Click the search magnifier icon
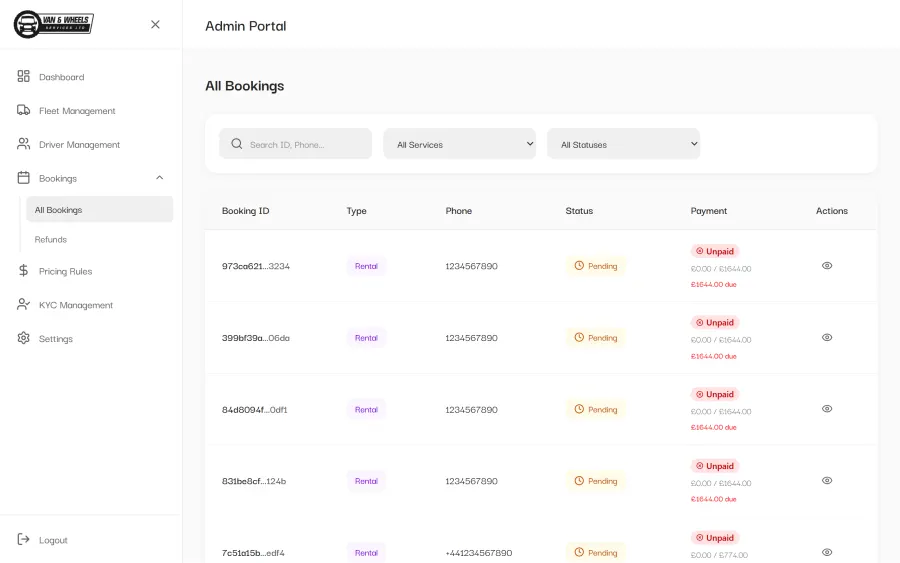 coord(236,143)
